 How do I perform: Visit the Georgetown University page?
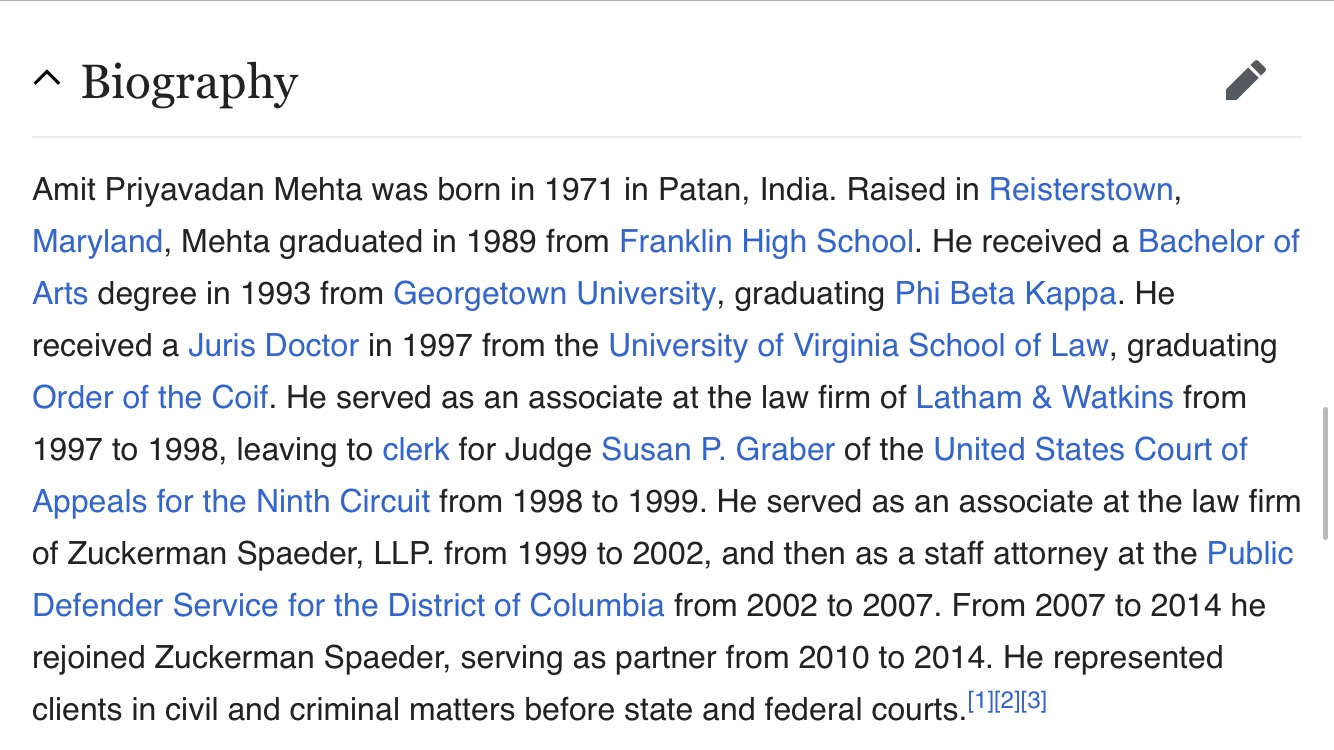pos(554,293)
